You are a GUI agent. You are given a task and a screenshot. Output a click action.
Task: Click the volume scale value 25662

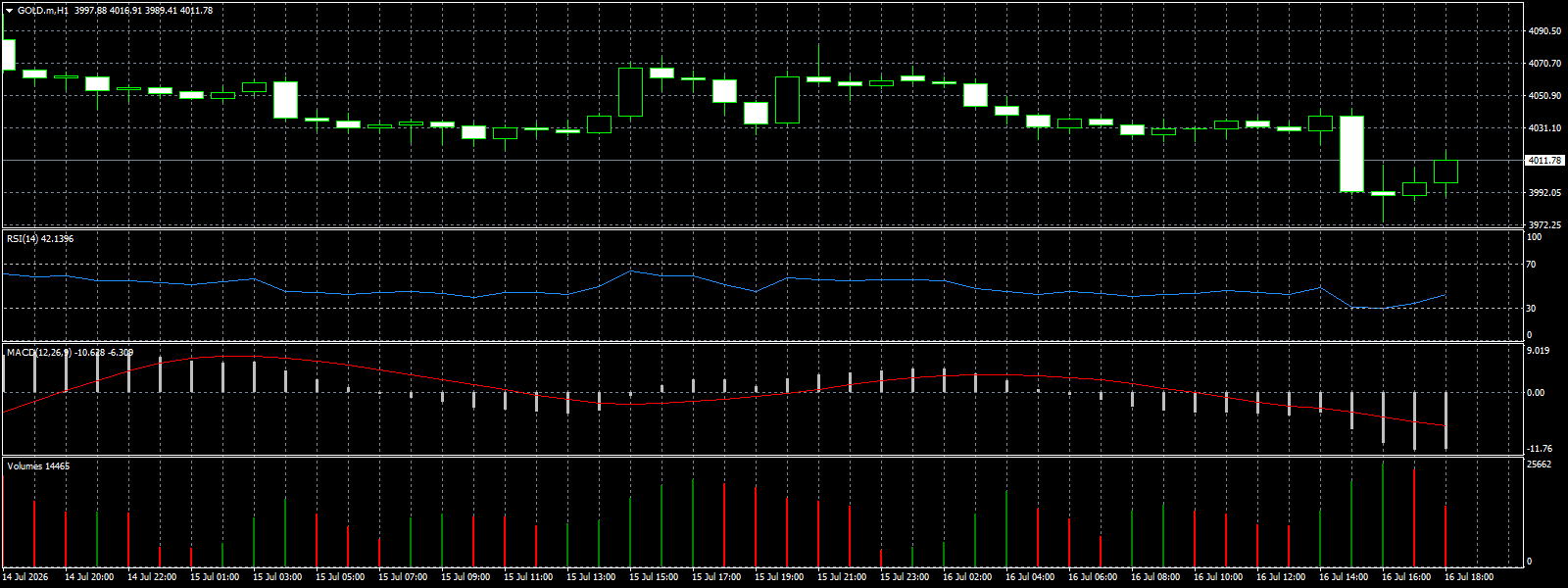click(1540, 465)
